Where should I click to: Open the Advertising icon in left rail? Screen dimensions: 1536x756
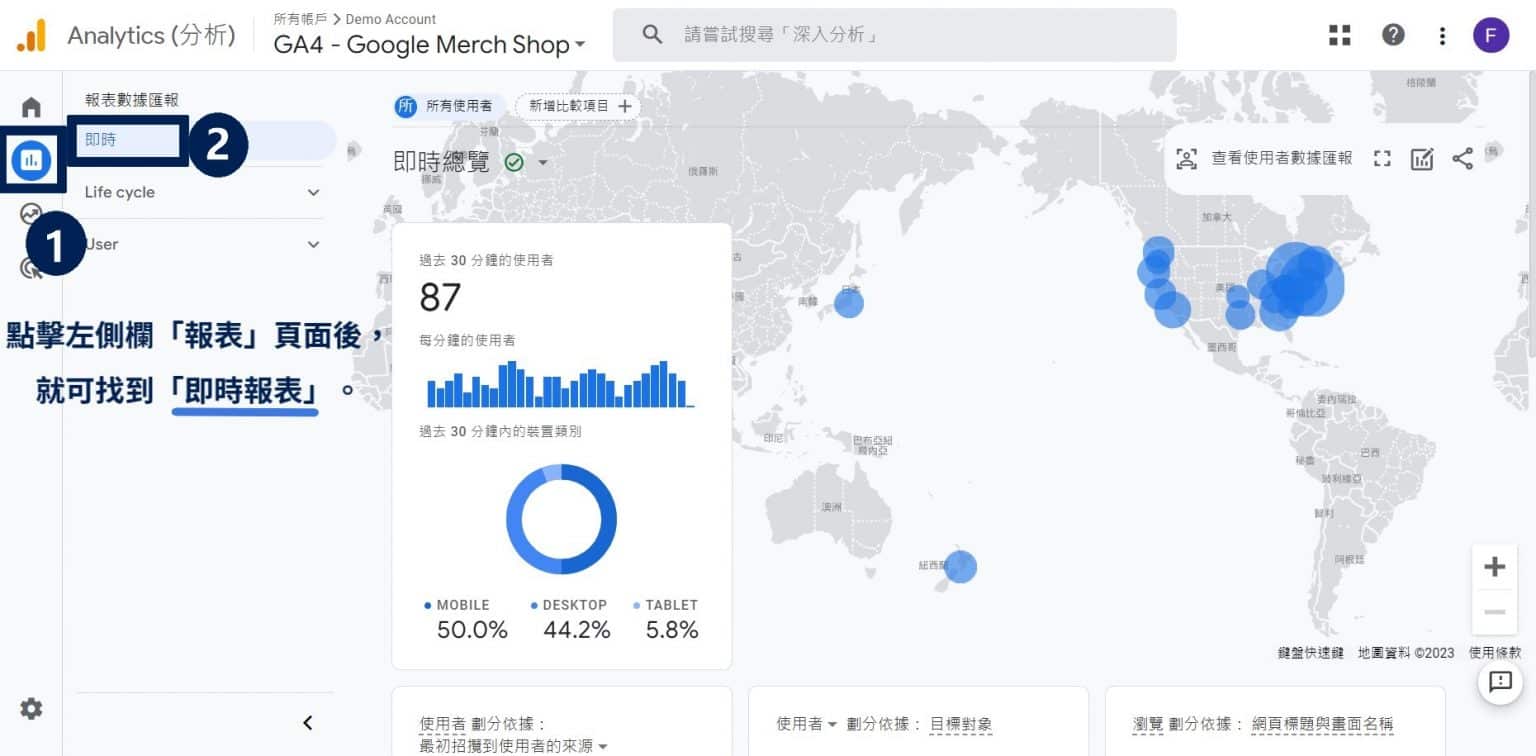click(x=31, y=267)
